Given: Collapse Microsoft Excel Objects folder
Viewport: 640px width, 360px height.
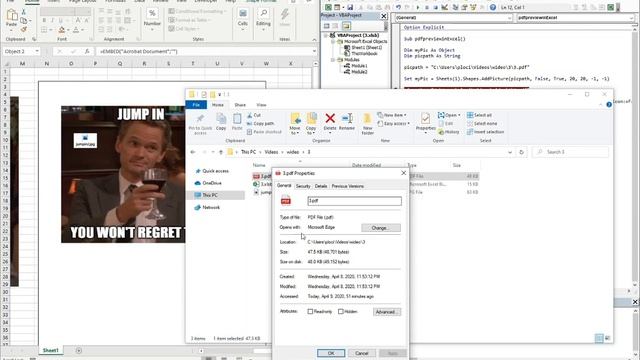Looking at the screenshot, I should point(333,42).
